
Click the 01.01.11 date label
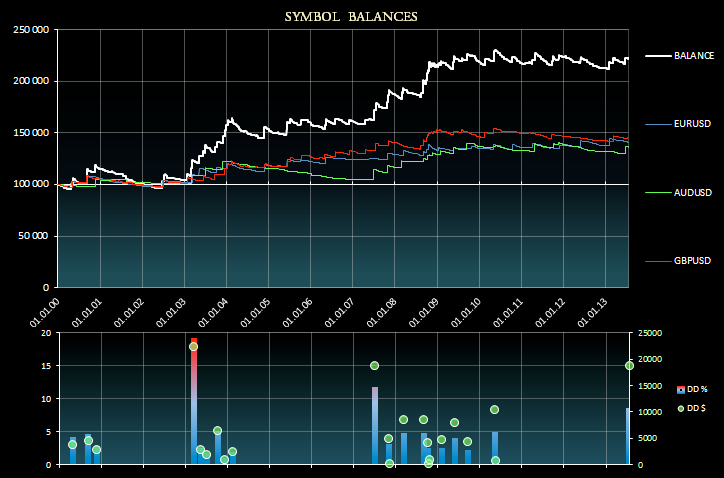pyautogui.click(x=508, y=313)
